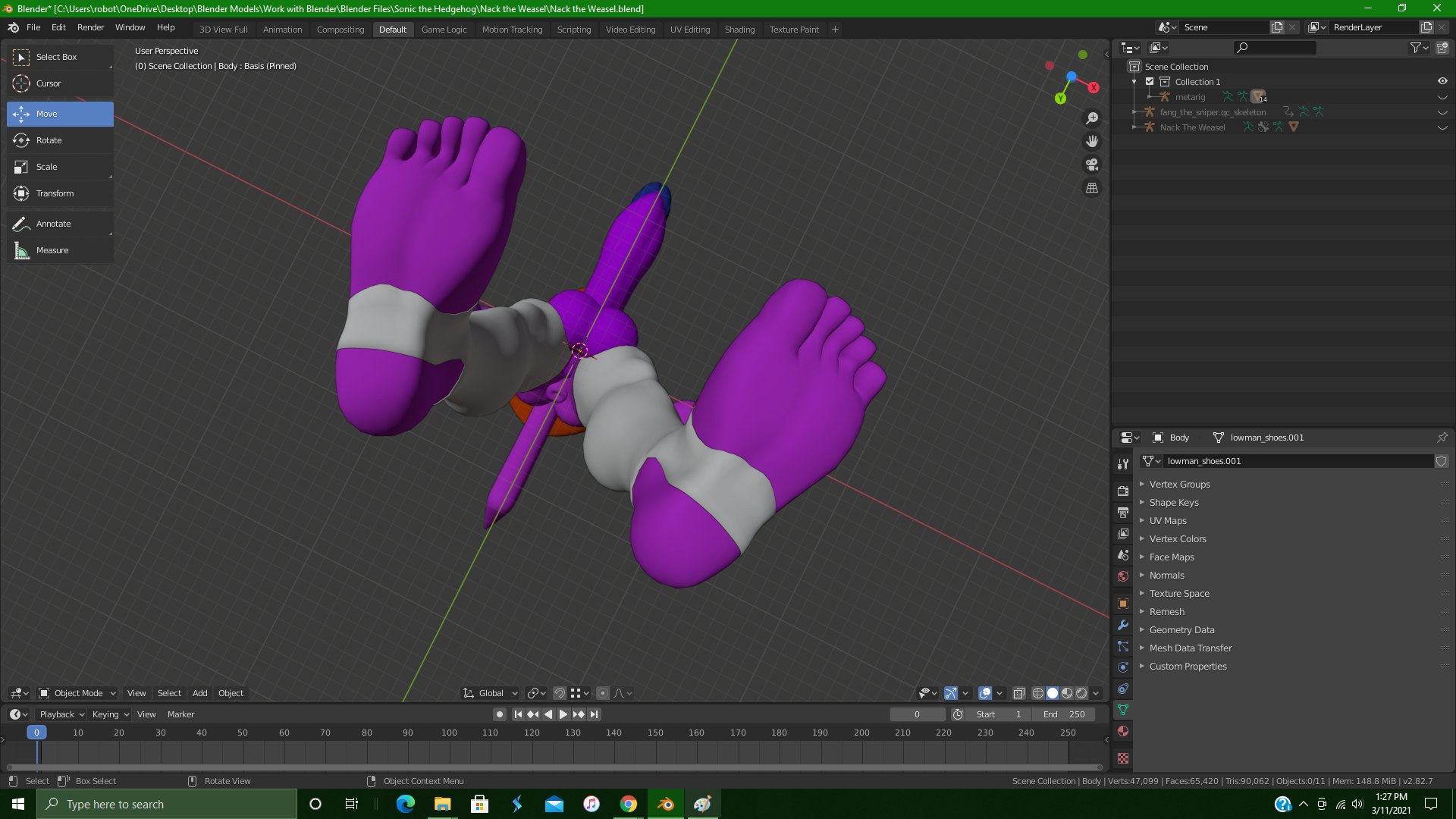Open the Texture properties tab

[1123, 758]
